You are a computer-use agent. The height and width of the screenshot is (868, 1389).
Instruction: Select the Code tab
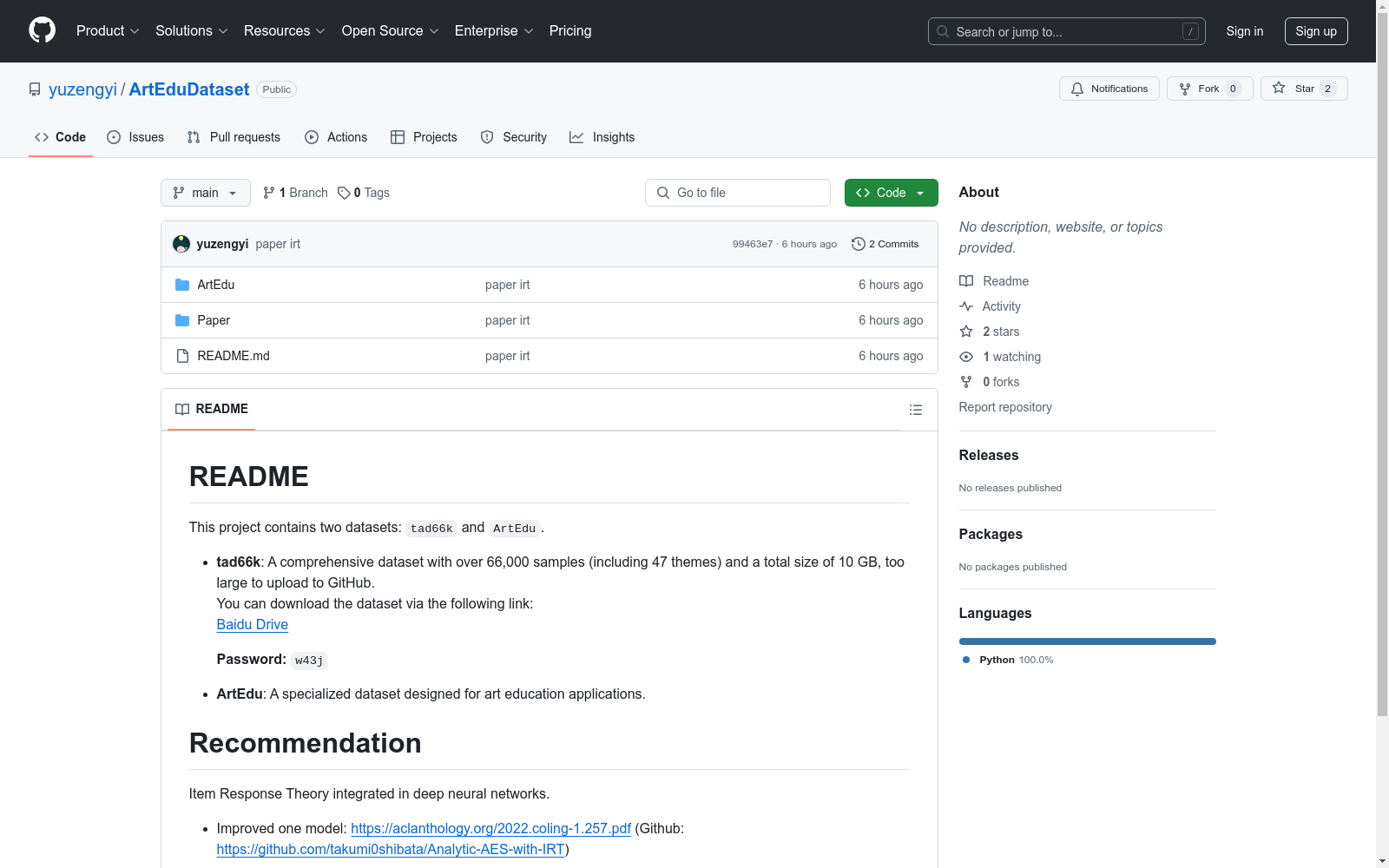click(x=61, y=137)
